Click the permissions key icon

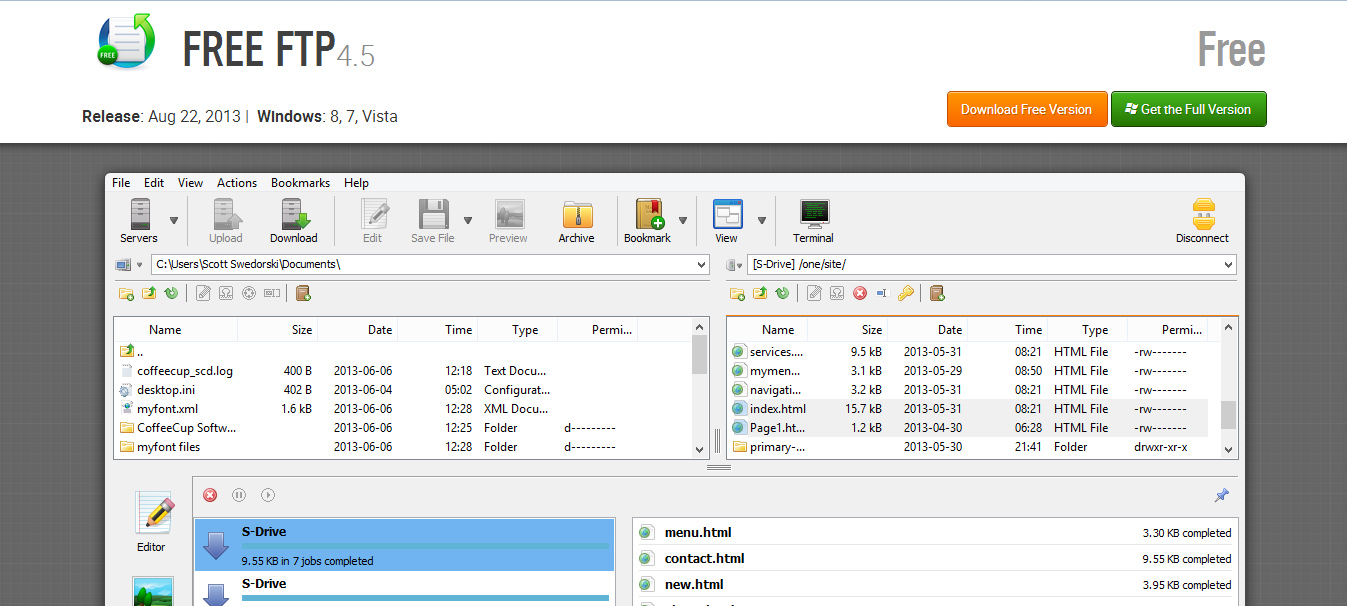[x=905, y=294]
